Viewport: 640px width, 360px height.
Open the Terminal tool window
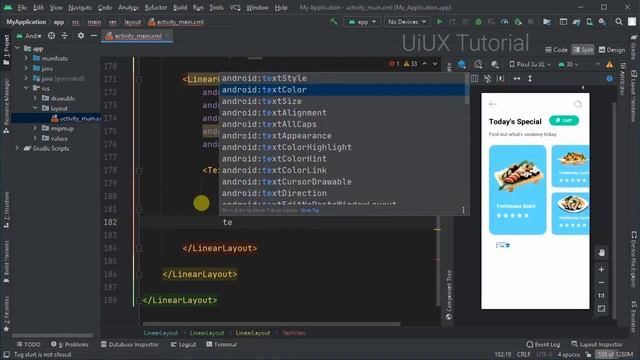(222, 344)
